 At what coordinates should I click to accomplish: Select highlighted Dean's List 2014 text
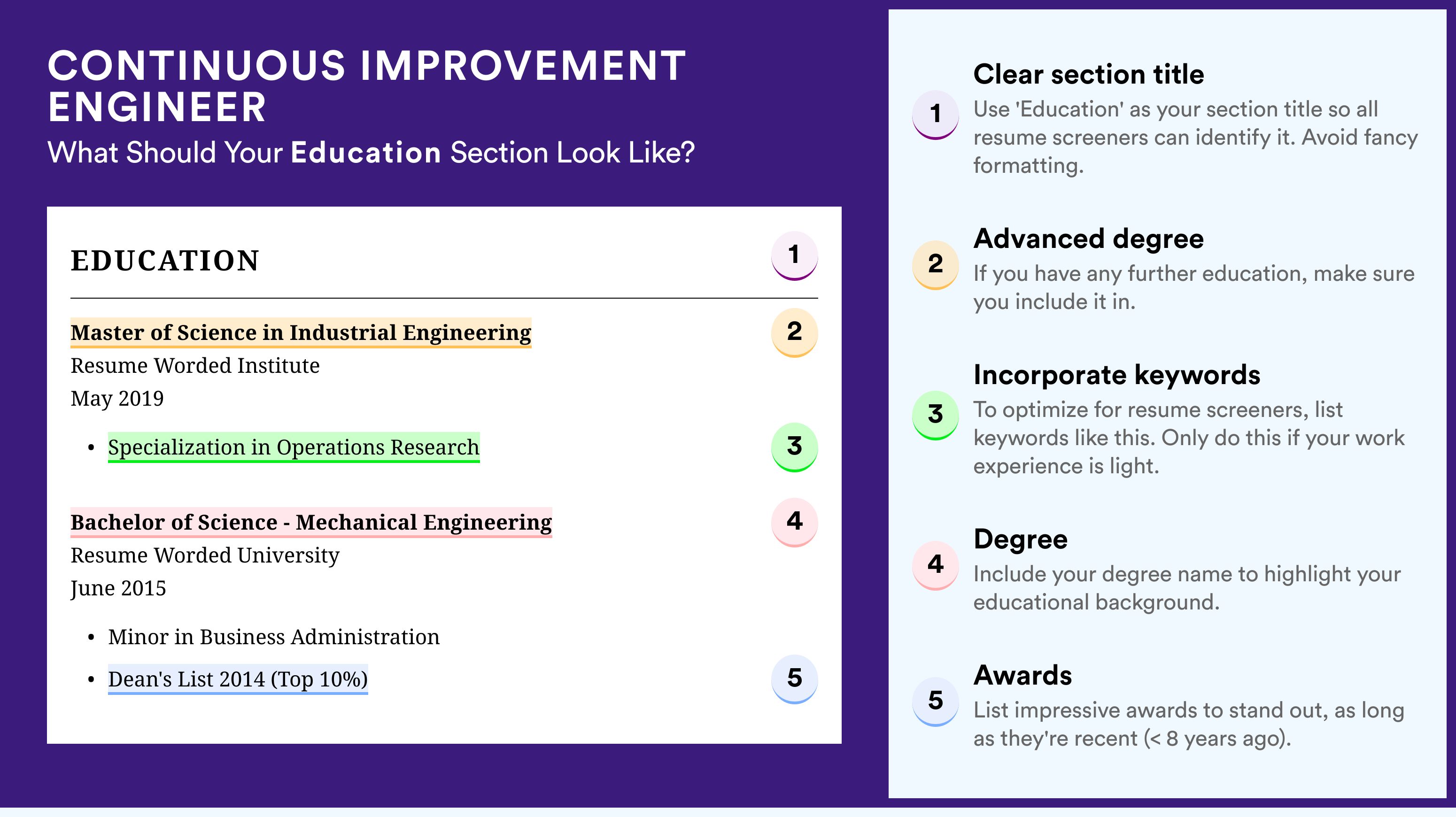coord(238,679)
